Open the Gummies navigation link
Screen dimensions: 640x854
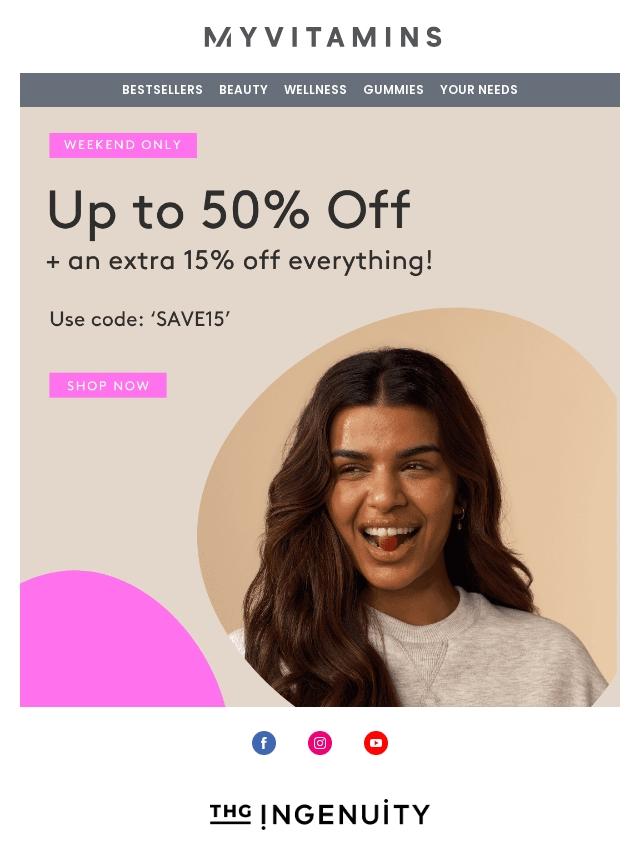pyautogui.click(x=393, y=90)
